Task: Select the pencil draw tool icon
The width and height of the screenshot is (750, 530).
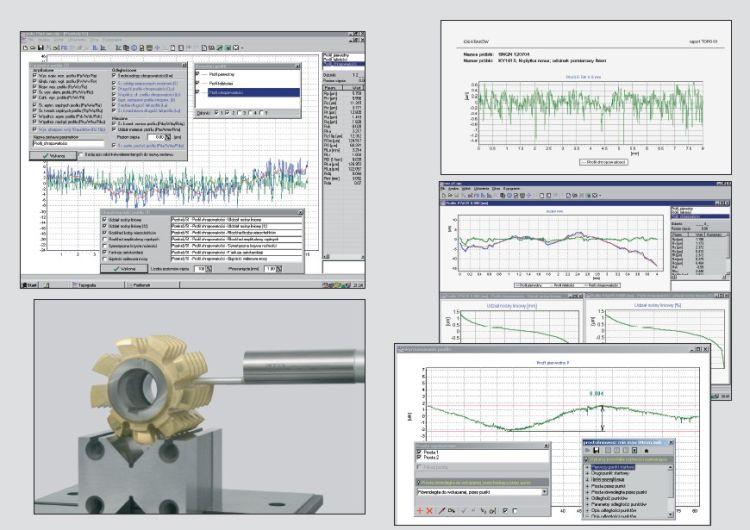Action: coord(442,510)
